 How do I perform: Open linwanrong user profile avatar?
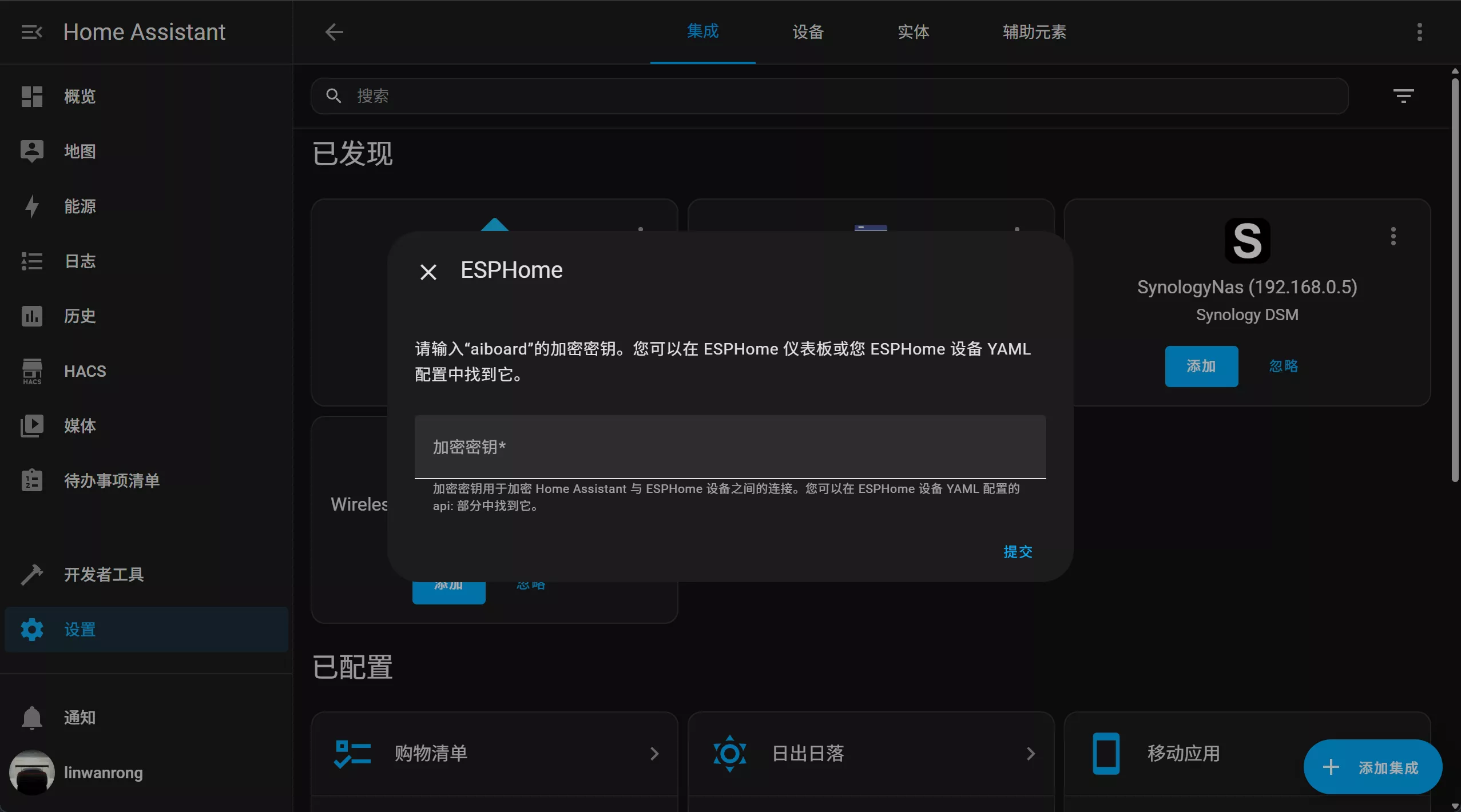coord(32,773)
